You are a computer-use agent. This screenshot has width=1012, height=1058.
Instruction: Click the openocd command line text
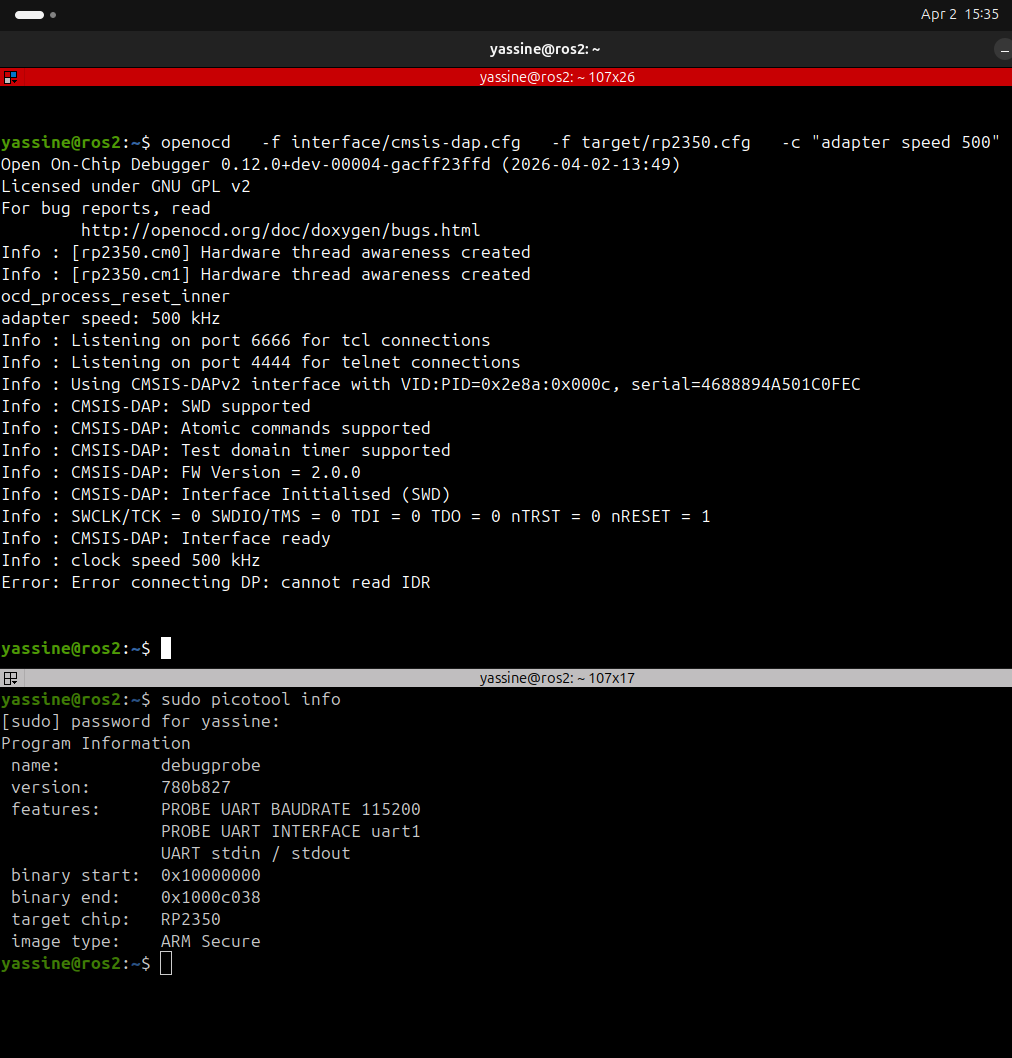[x=580, y=143]
